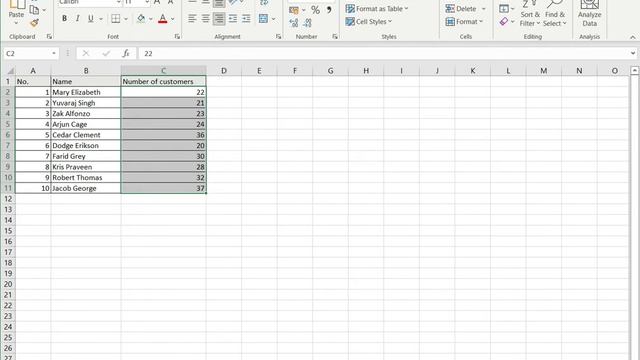640x360 pixels.
Task: Toggle Center alignment
Action: coord(205,19)
